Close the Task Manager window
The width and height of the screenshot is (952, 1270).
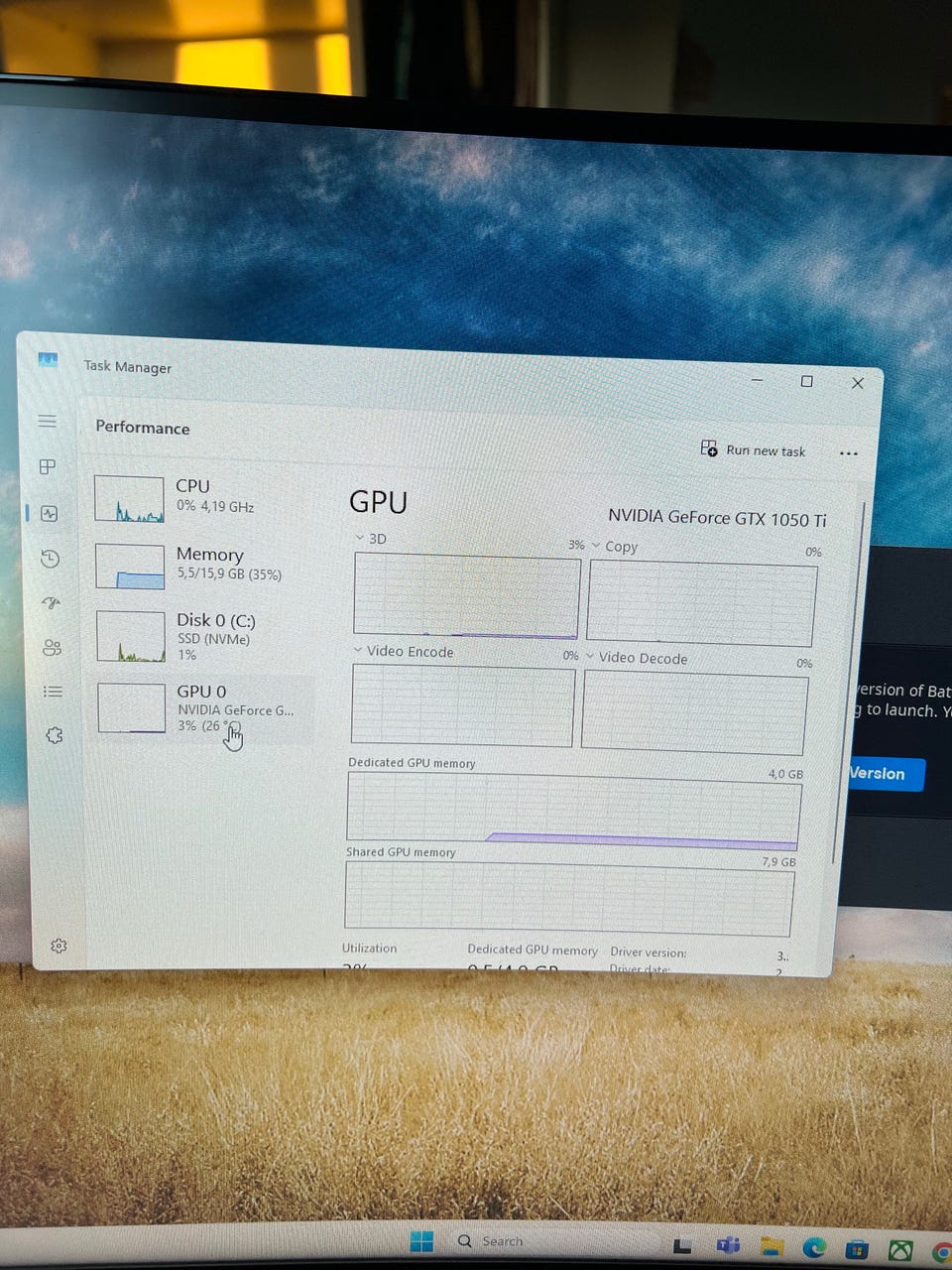858,383
